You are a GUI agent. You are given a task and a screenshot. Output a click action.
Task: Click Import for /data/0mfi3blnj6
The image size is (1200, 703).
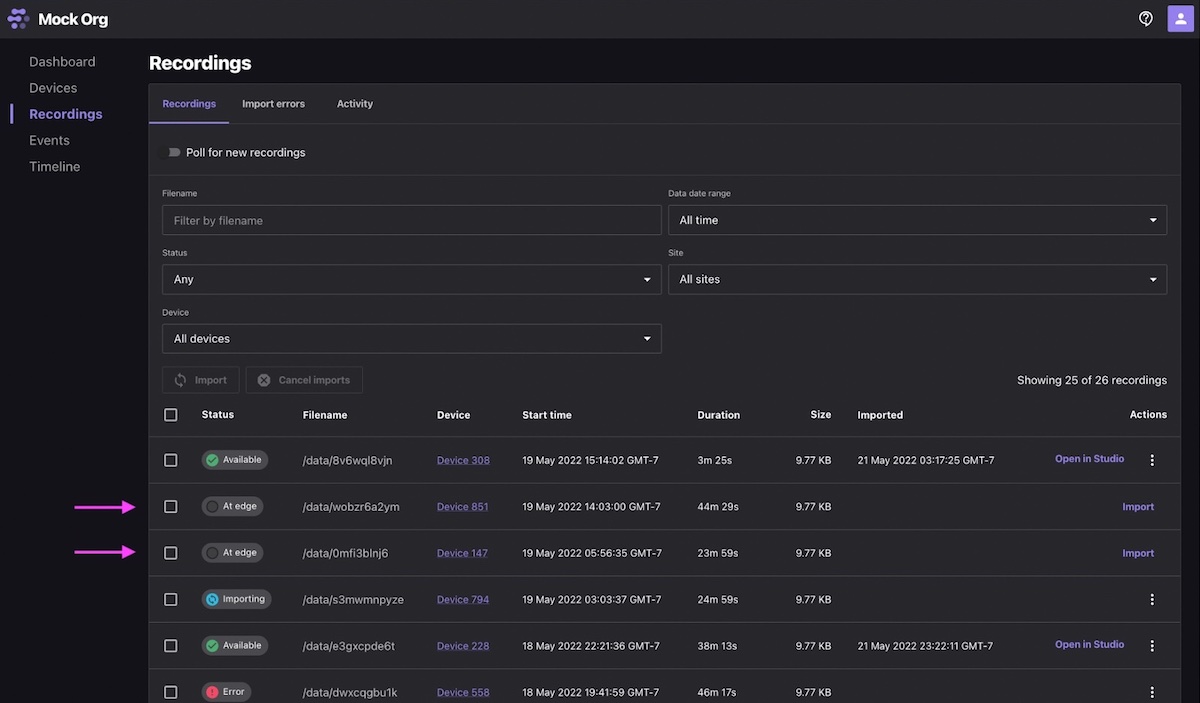pyautogui.click(x=1138, y=552)
